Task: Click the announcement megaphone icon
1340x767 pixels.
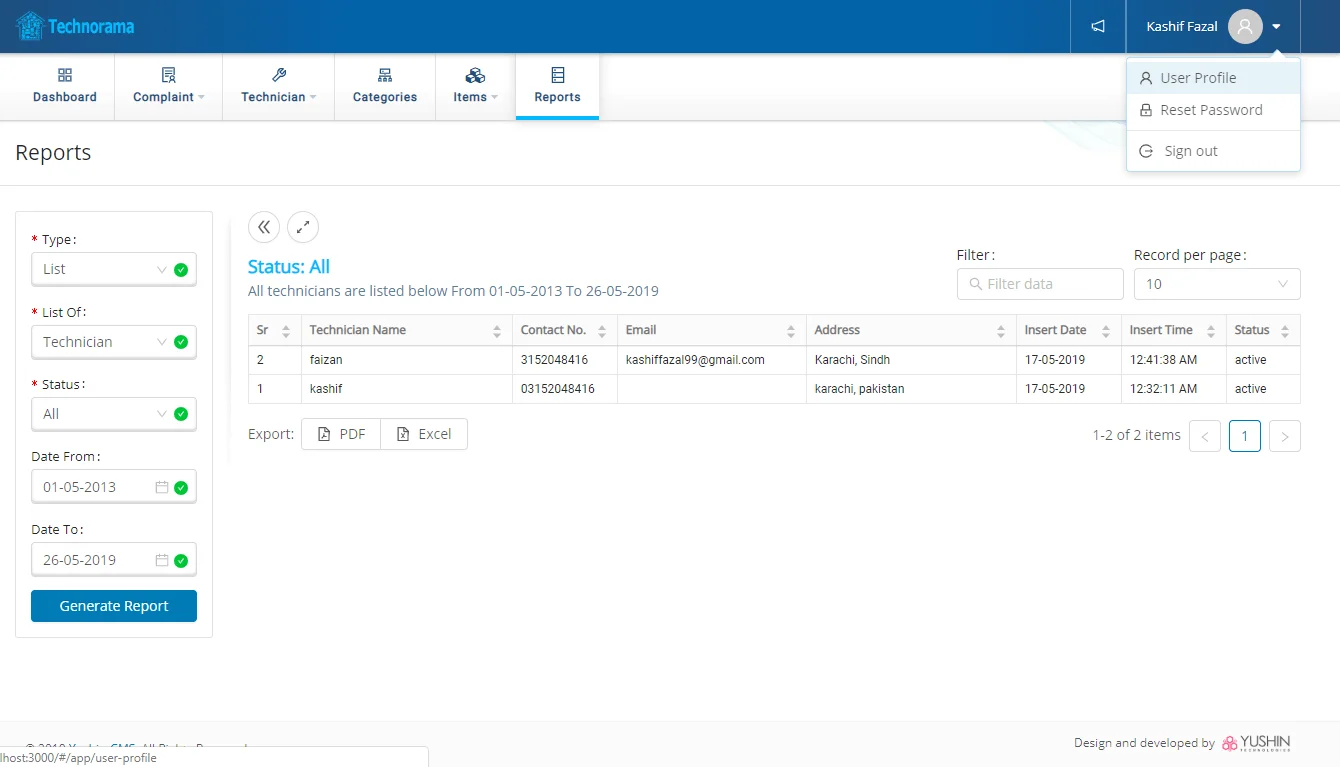Action: 1098,26
